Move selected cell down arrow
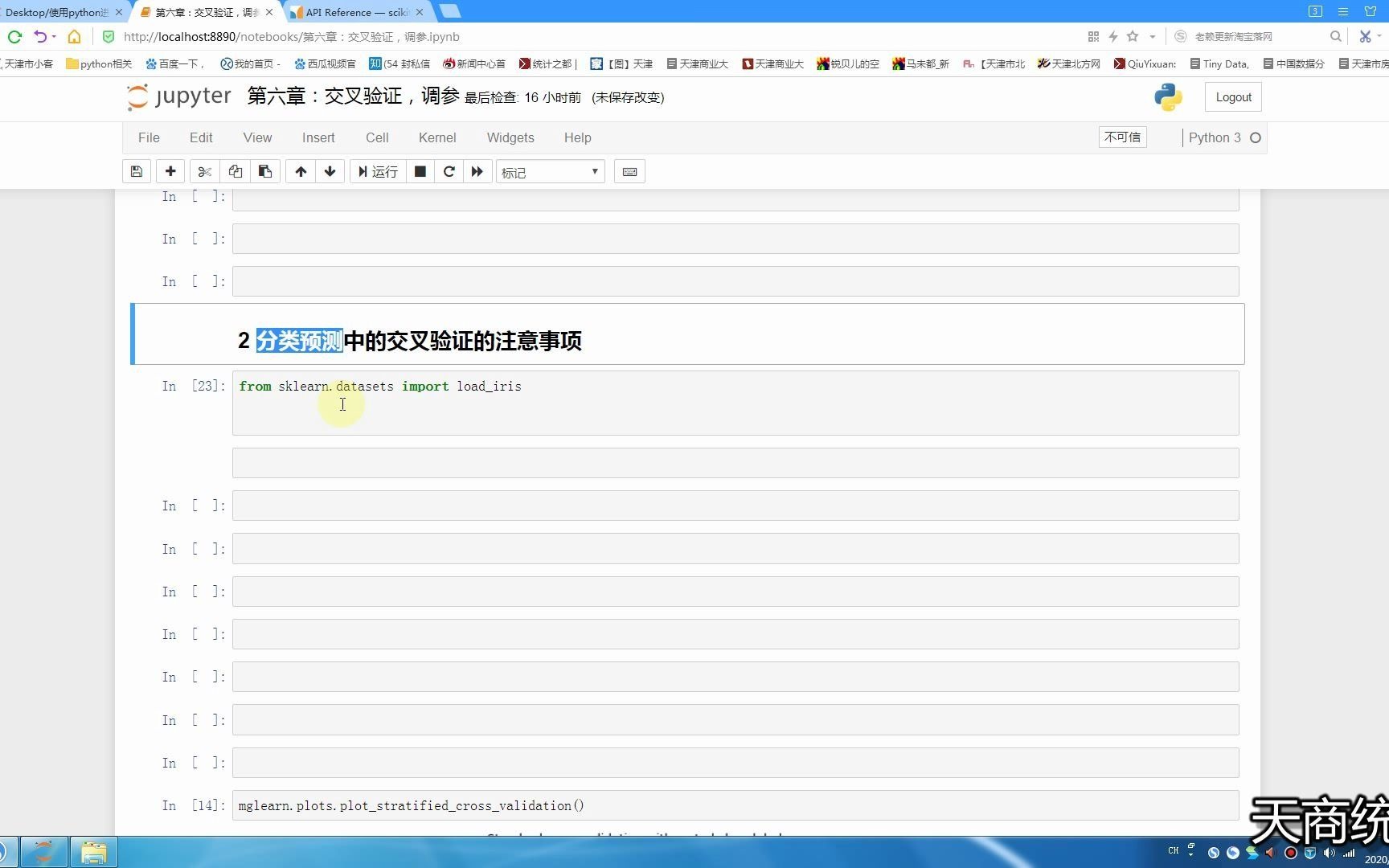 [x=330, y=171]
